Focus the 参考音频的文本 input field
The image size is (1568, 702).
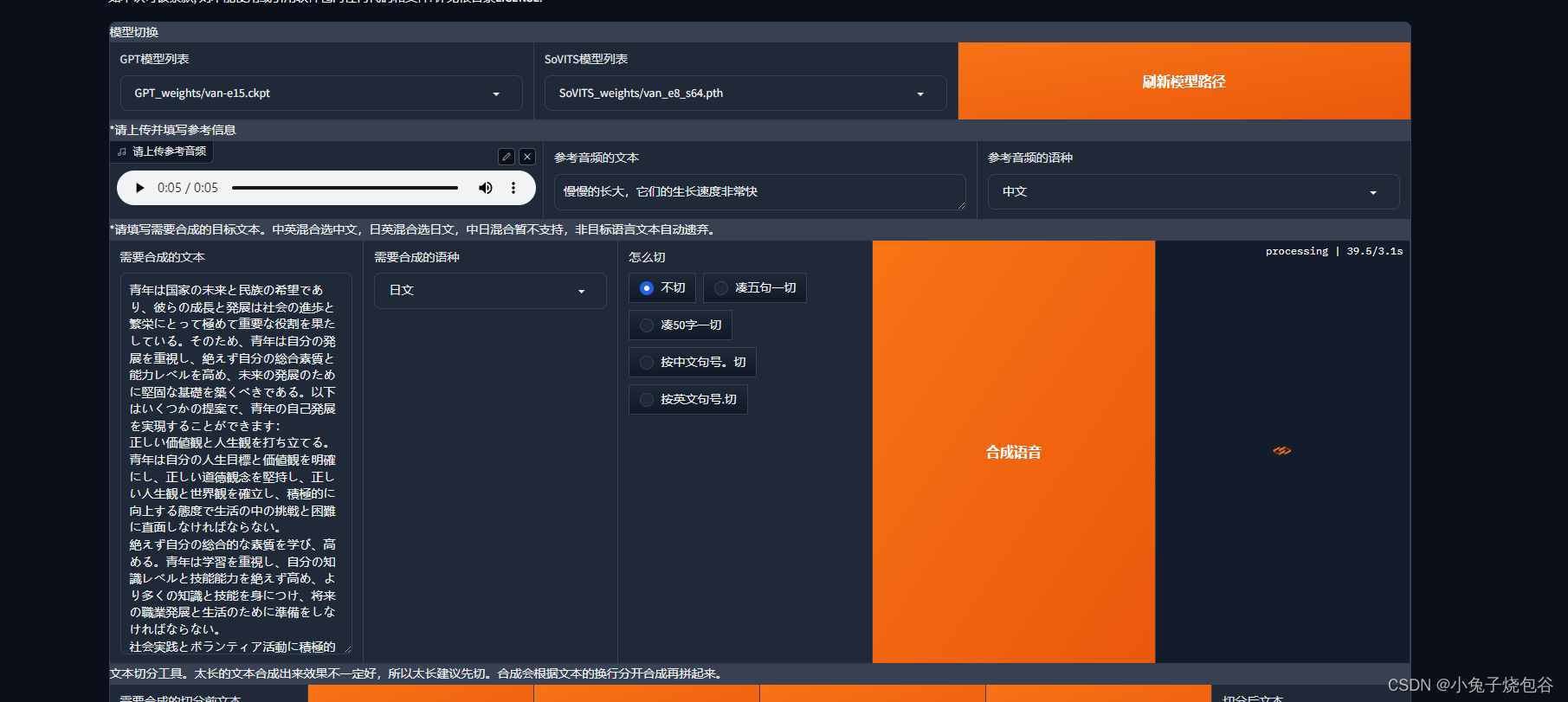[760, 192]
